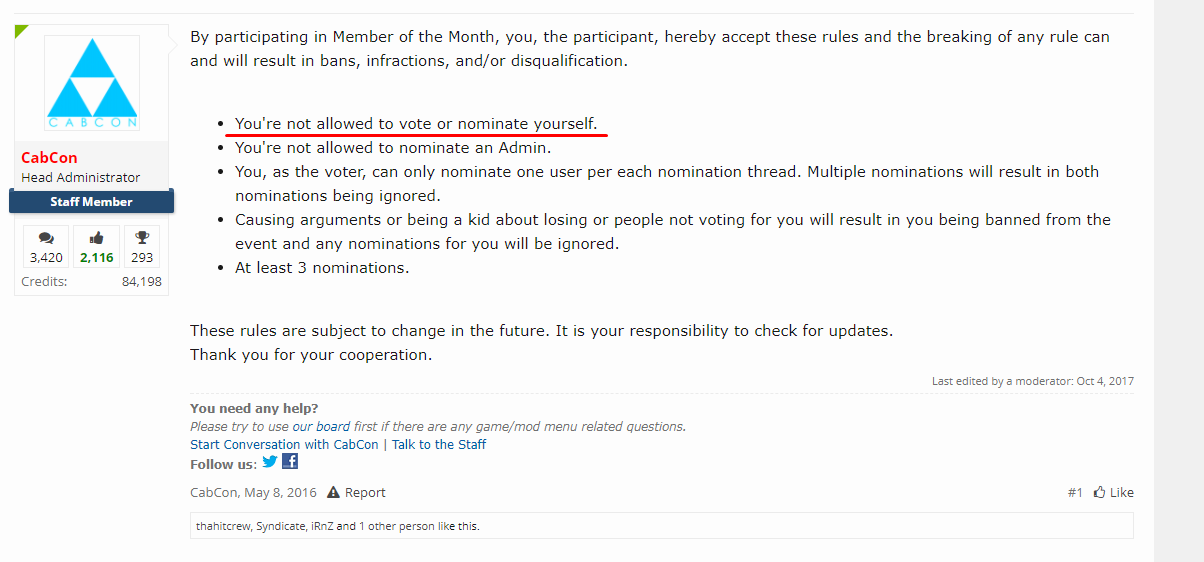Open the red CabCon username profile

tap(49, 158)
